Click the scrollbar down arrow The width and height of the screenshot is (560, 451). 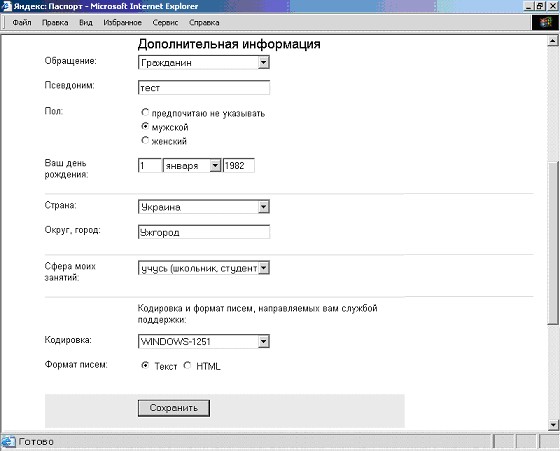tap(552, 425)
